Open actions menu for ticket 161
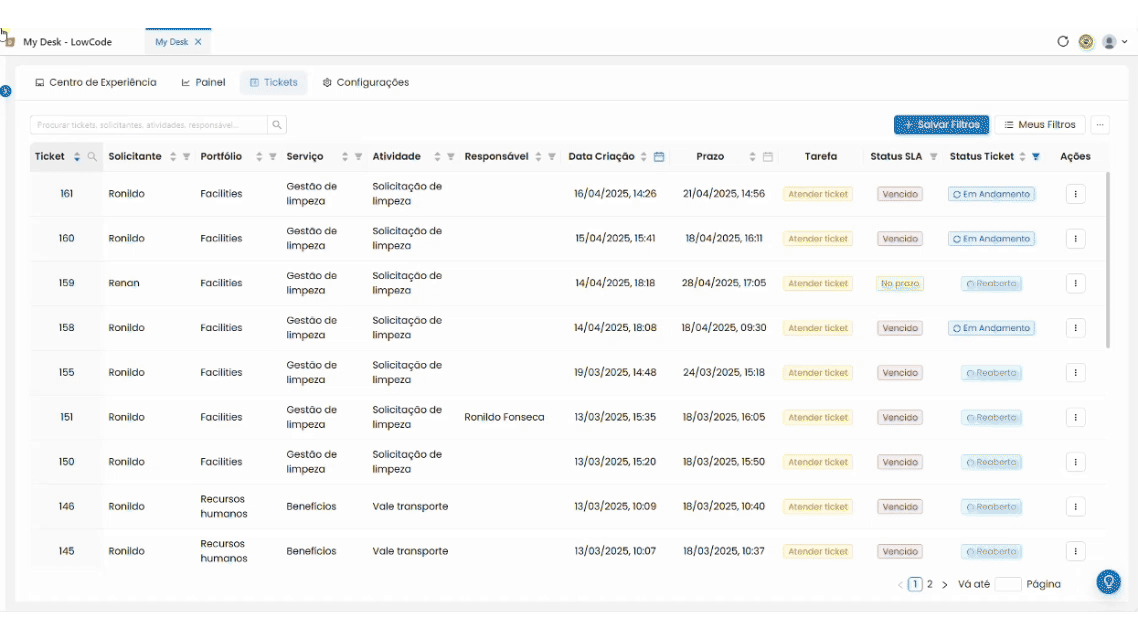 tap(1076, 194)
